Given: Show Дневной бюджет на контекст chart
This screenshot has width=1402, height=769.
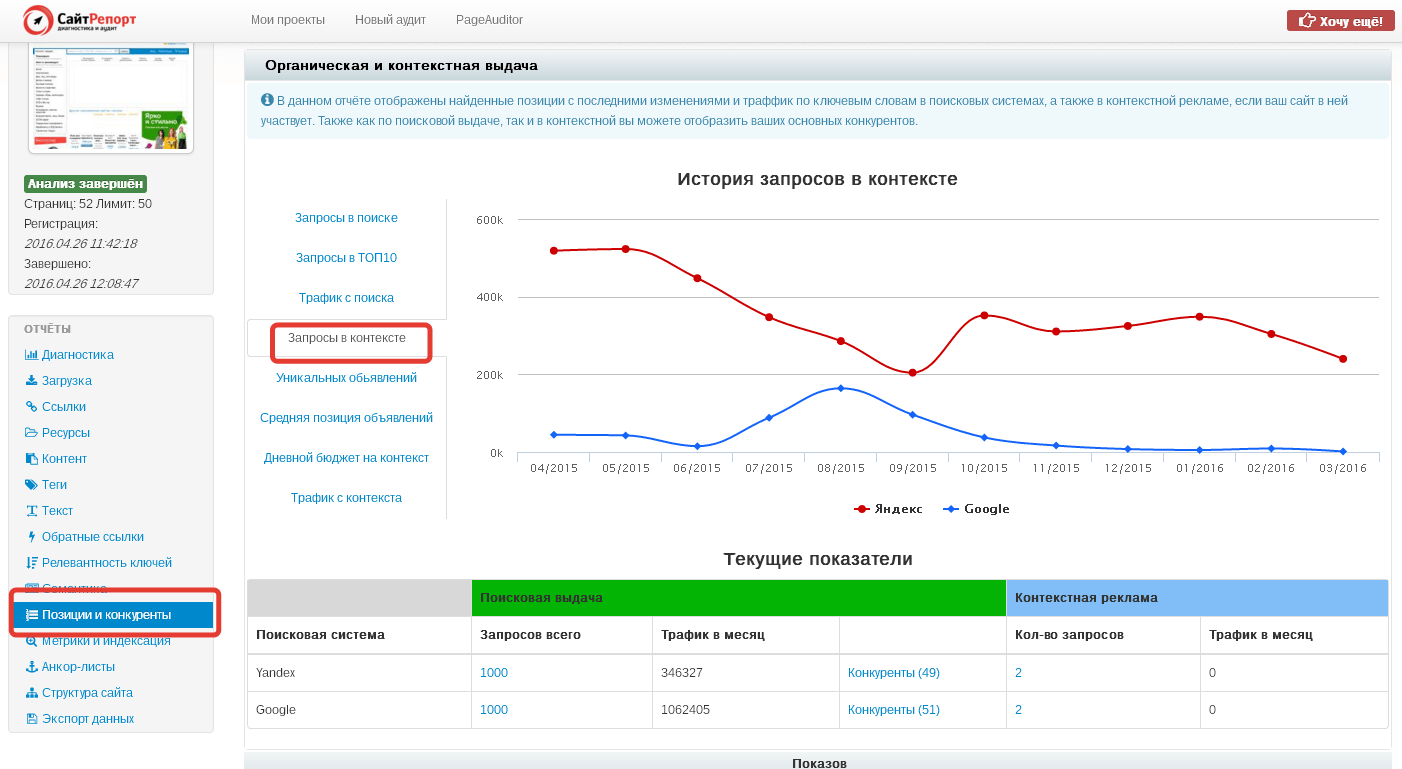Looking at the screenshot, I should pos(346,458).
